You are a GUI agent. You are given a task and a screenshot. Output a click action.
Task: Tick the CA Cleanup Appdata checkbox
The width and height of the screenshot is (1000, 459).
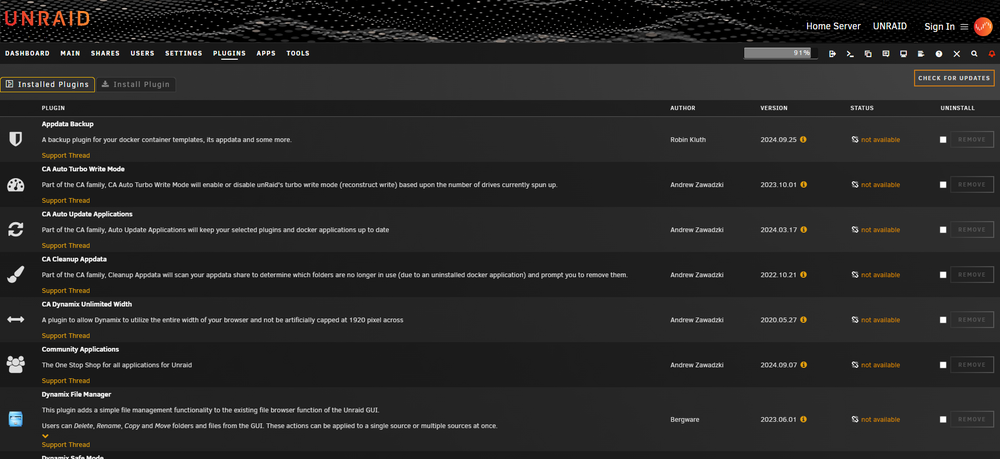tap(943, 275)
